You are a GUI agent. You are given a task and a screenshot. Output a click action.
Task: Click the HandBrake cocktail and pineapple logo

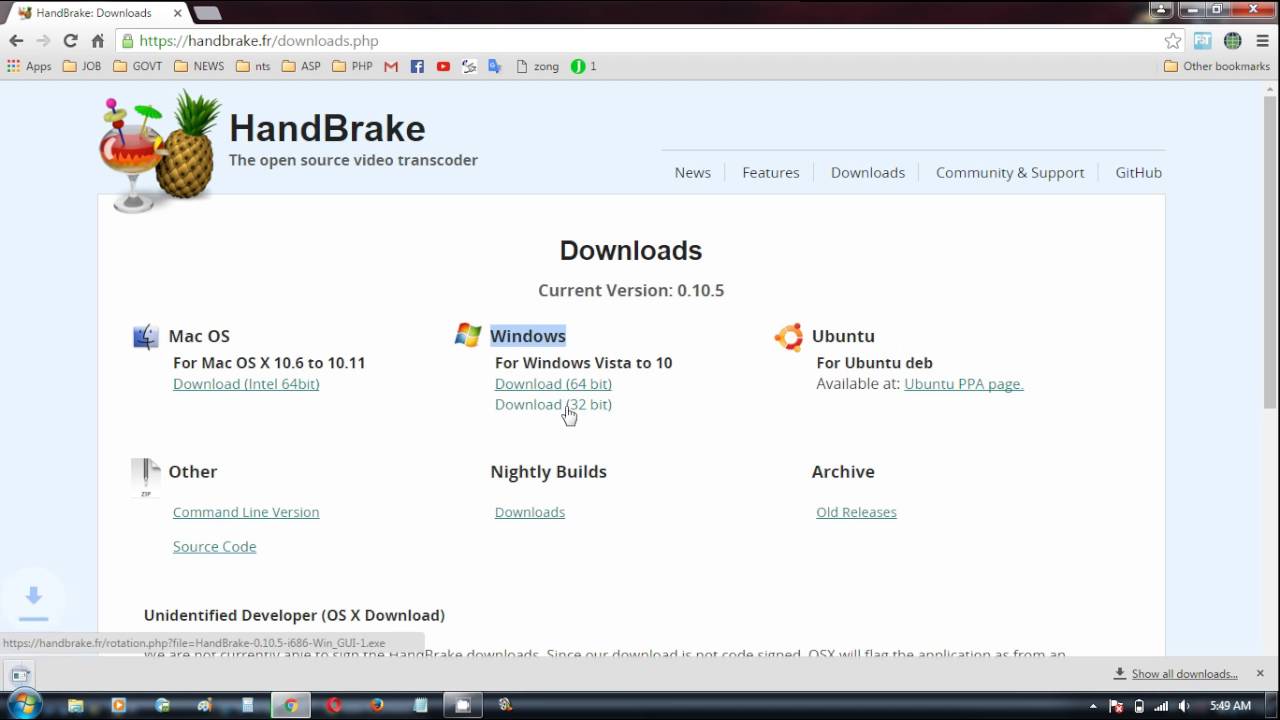(160, 150)
